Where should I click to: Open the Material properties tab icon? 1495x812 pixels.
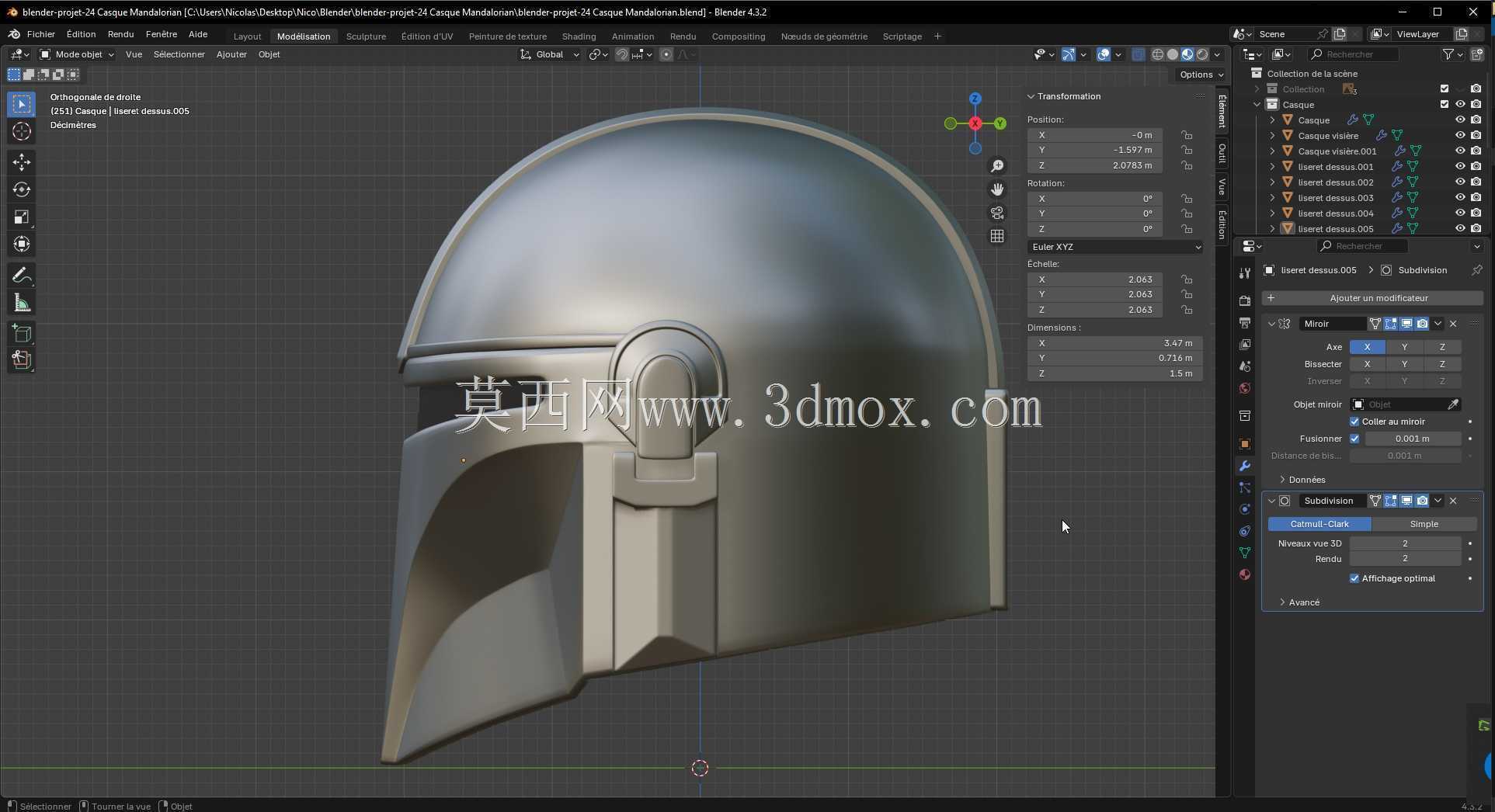(x=1245, y=574)
